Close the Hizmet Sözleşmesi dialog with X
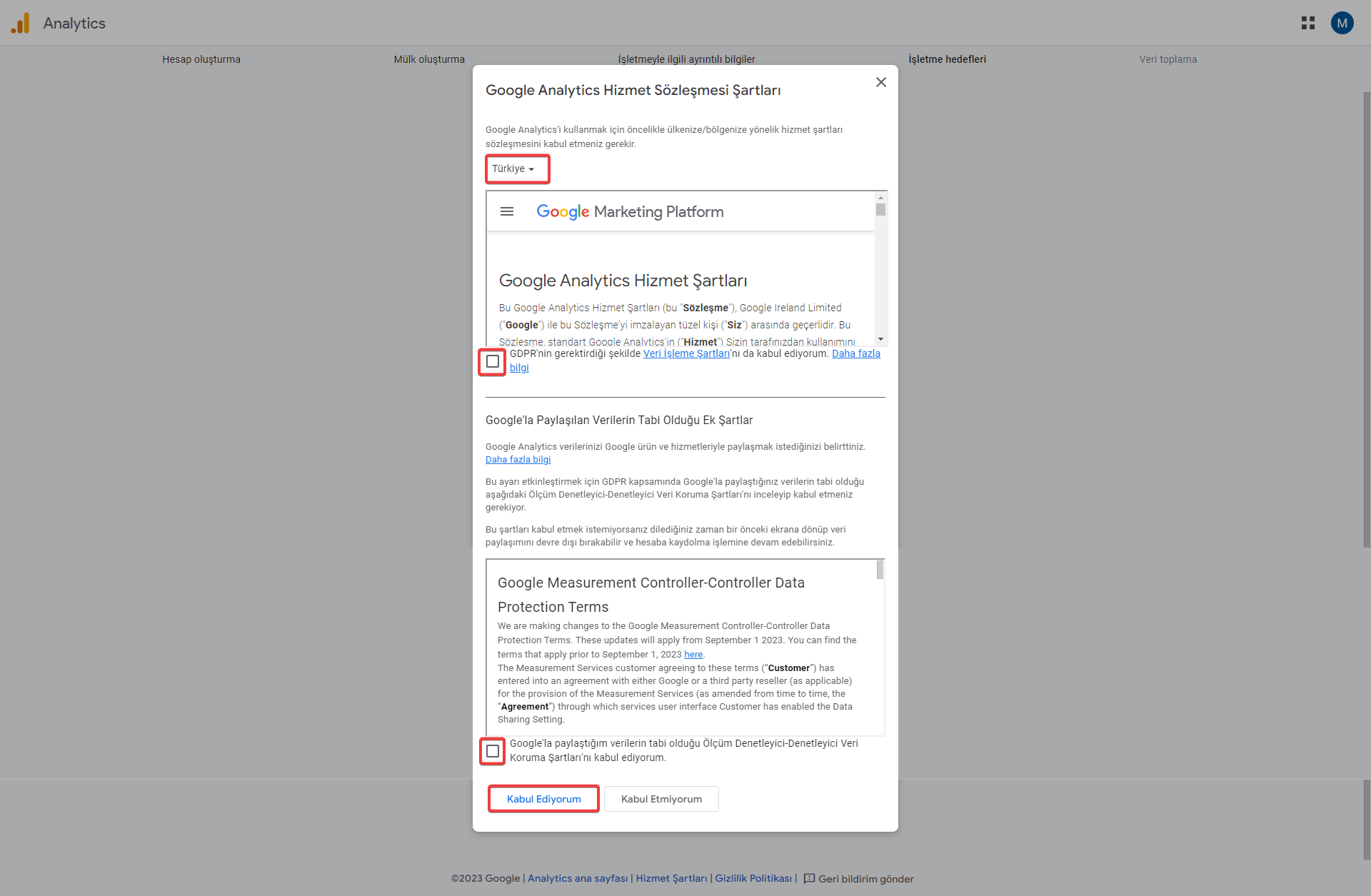 click(881, 82)
